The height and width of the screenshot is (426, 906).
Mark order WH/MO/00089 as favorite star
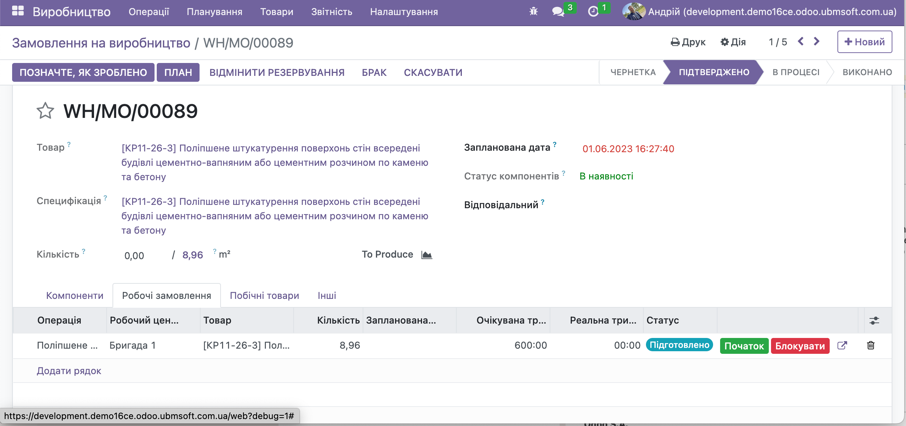(45, 111)
